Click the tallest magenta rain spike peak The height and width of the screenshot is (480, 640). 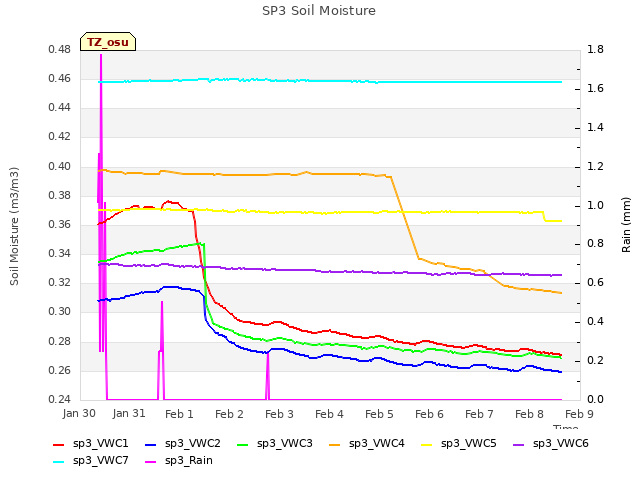tap(101, 55)
